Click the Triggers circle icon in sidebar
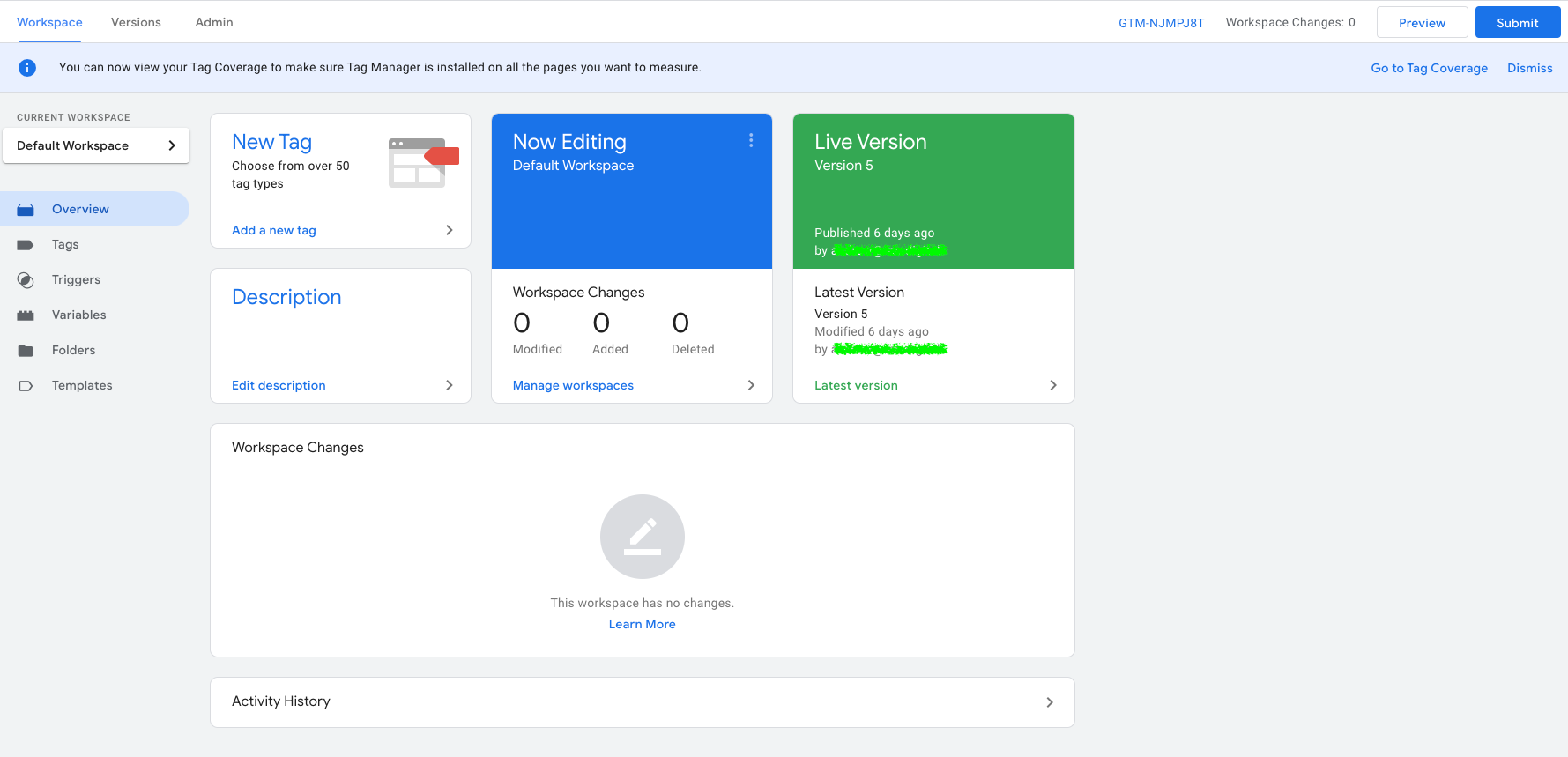The image size is (1568, 757). [26, 280]
